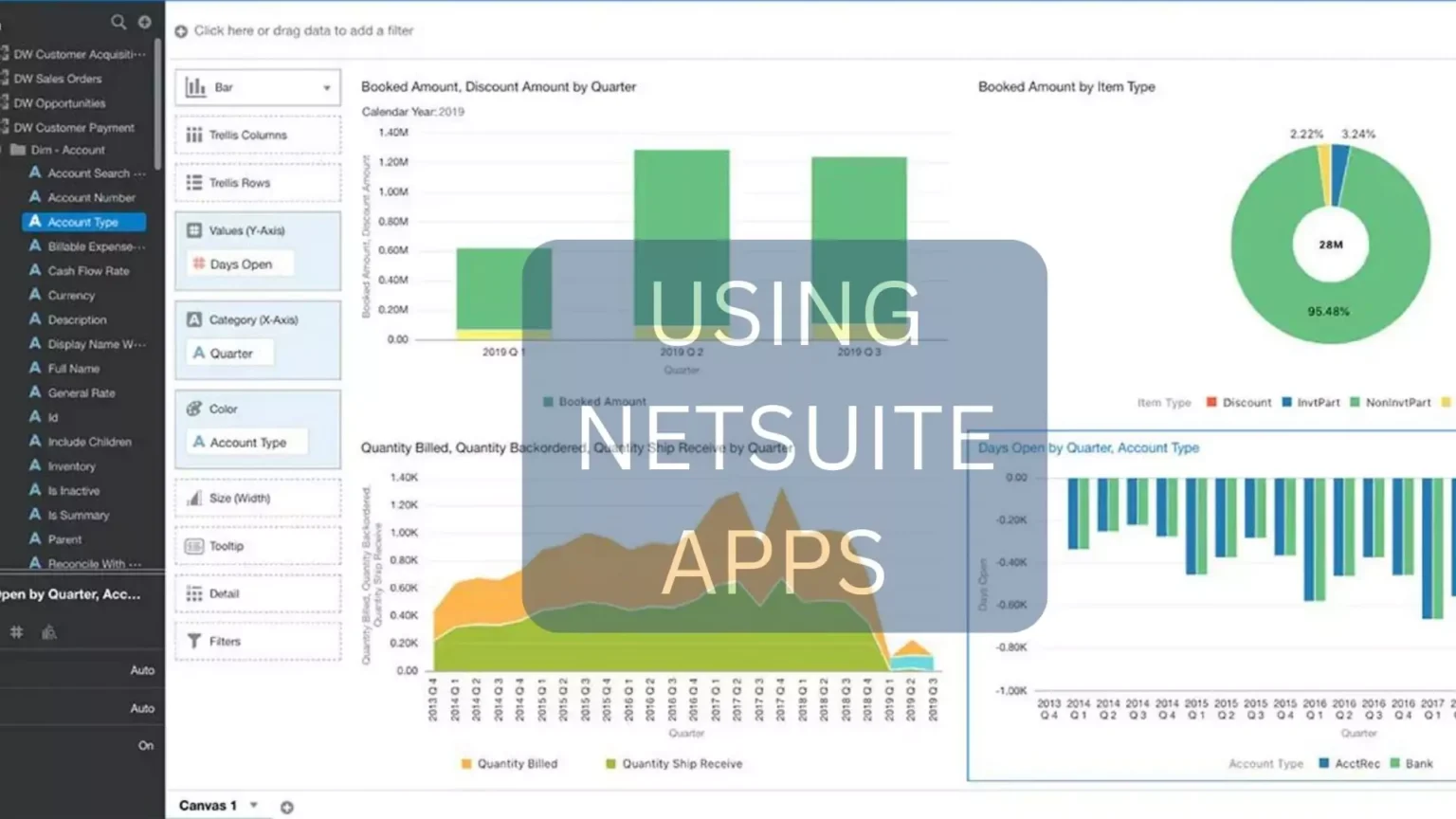Click the add filter plus icon
Screen dimensions: 1456x819
coord(181,31)
